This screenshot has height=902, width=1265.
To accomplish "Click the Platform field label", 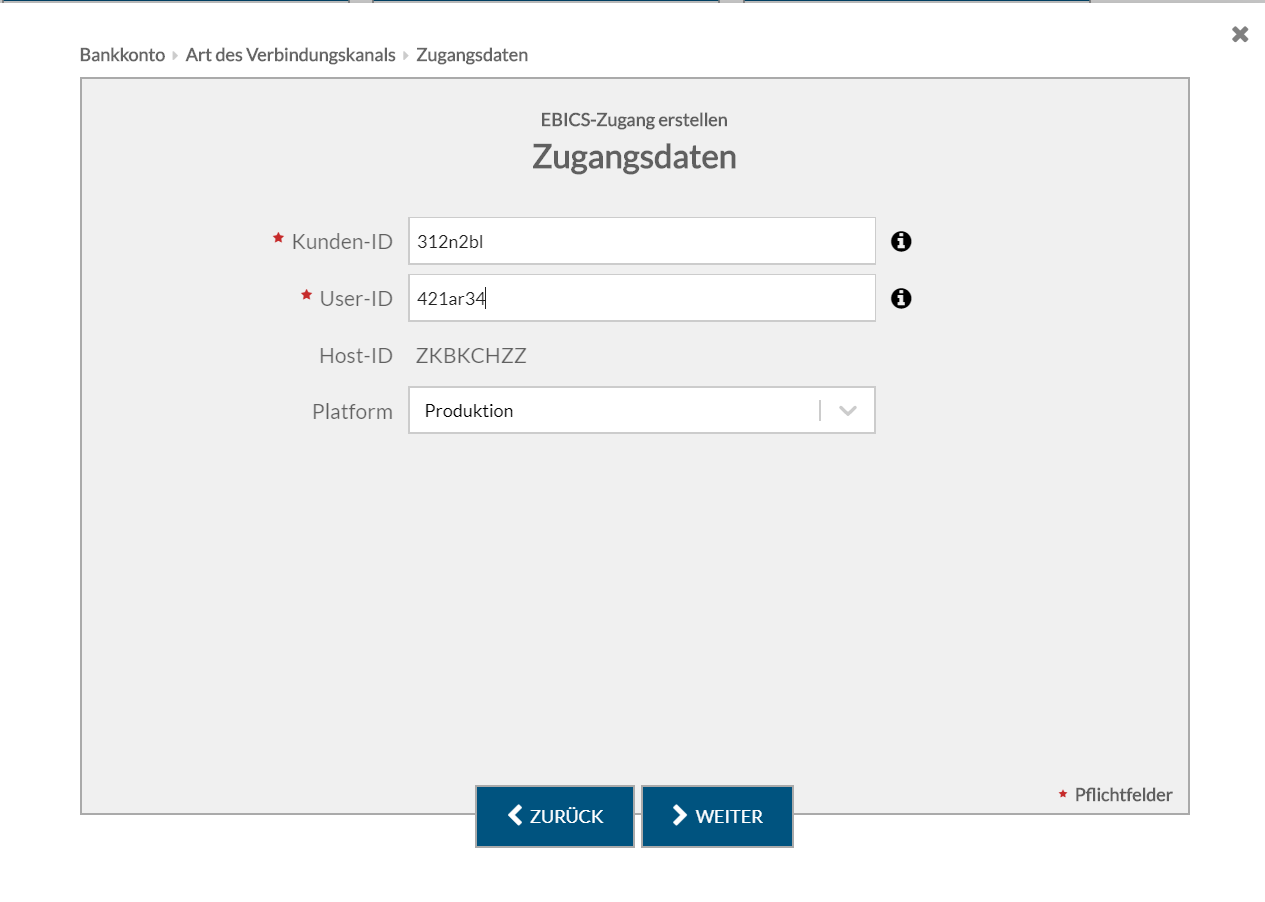I will tap(352, 411).
